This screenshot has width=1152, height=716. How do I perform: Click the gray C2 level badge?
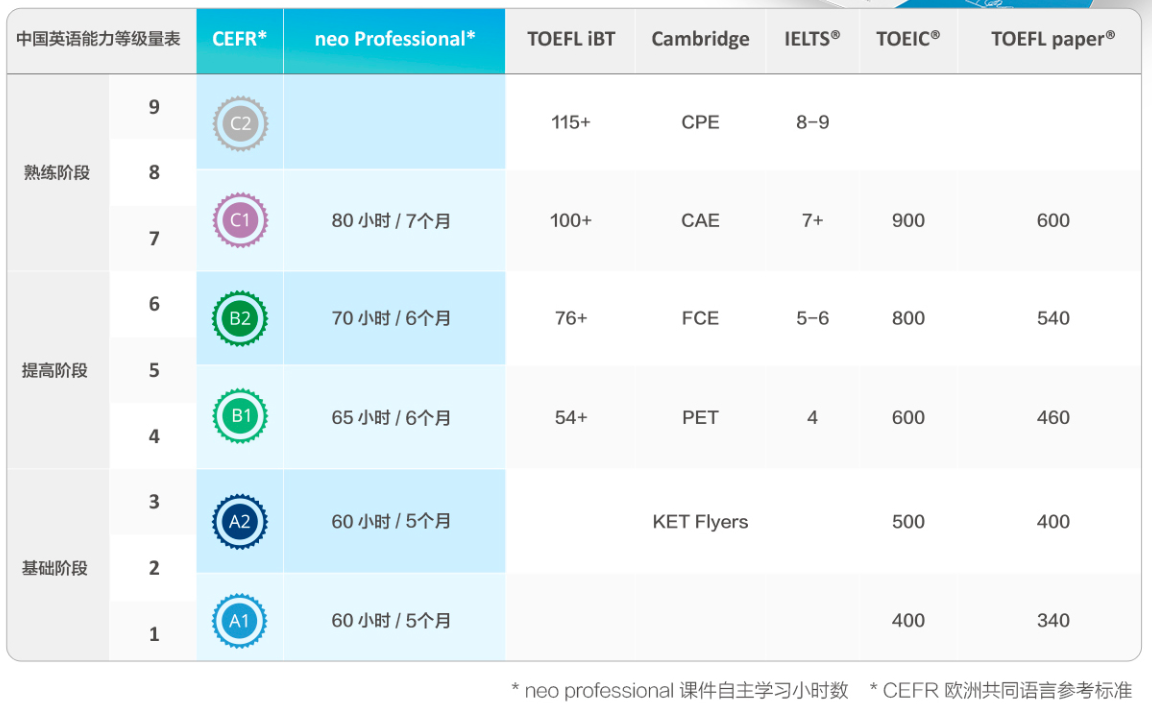click(240, 124)
